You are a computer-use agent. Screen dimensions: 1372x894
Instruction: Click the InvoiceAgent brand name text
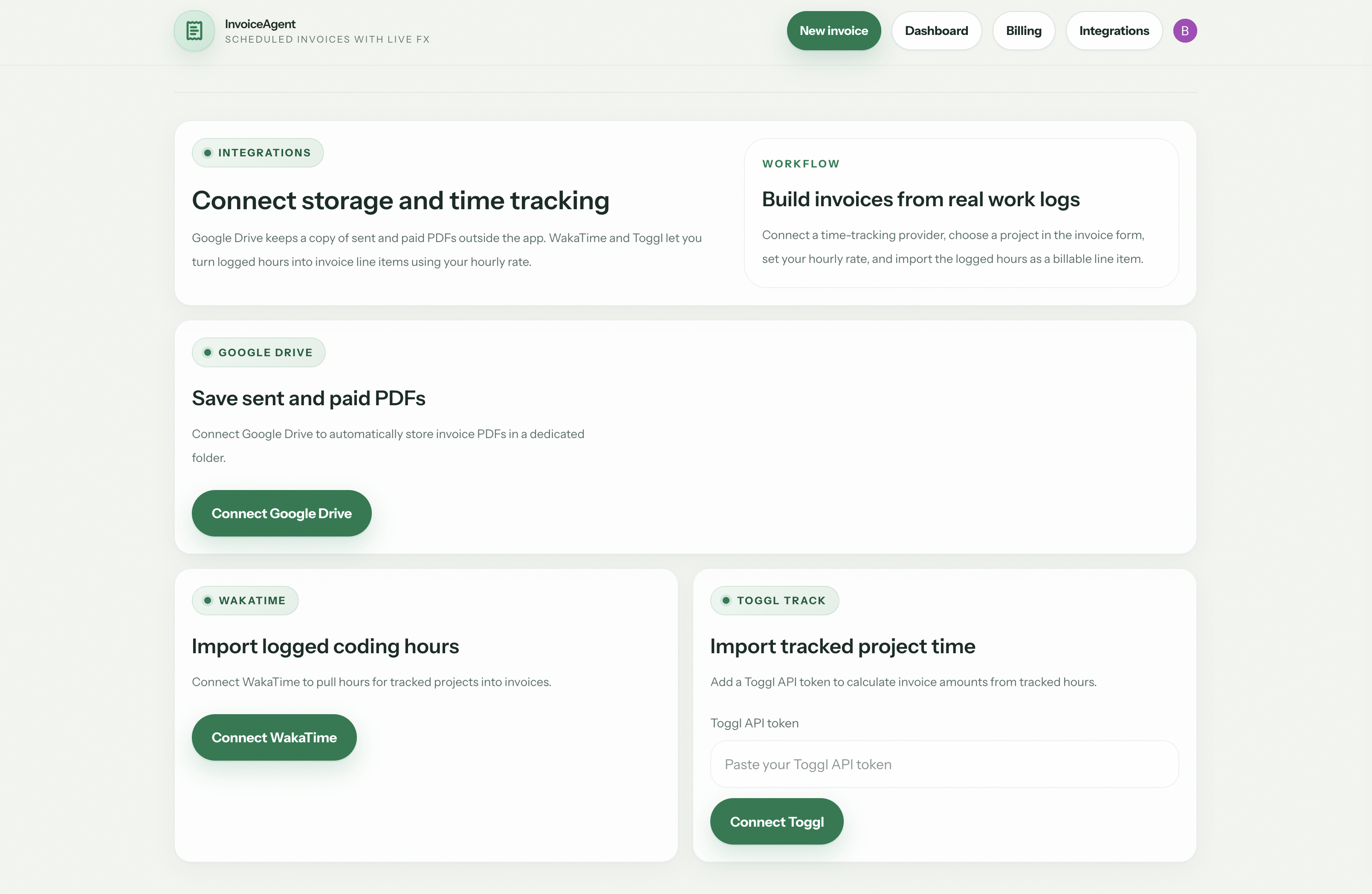[x=260, y=24]
